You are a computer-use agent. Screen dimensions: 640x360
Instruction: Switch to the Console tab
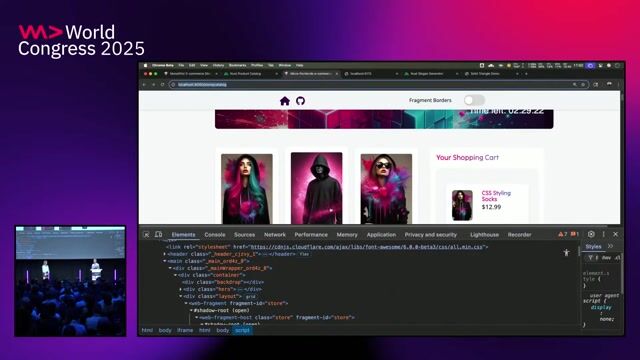(215, 235)
